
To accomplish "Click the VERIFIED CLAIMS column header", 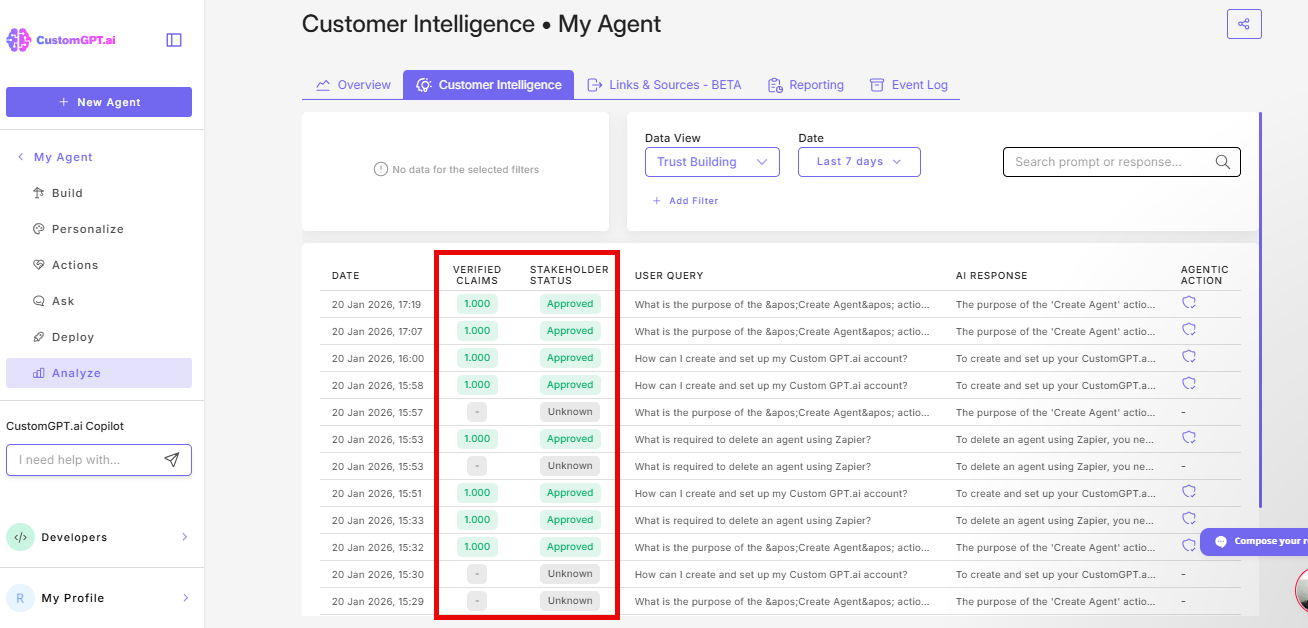I will pos(477,275).
